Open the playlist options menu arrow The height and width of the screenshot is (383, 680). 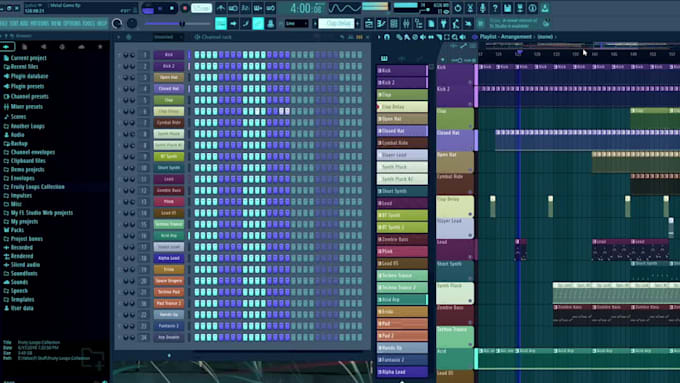tap(379, 37)
